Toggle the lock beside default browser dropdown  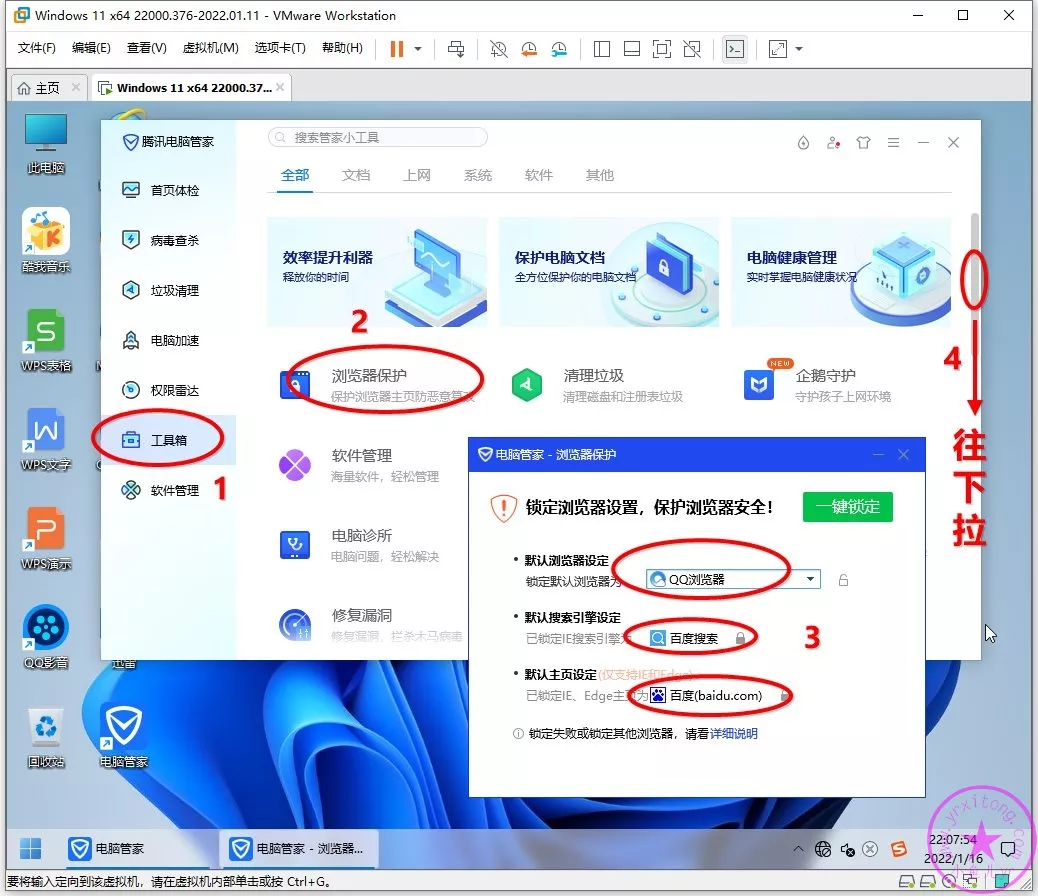tap(843, 580)
